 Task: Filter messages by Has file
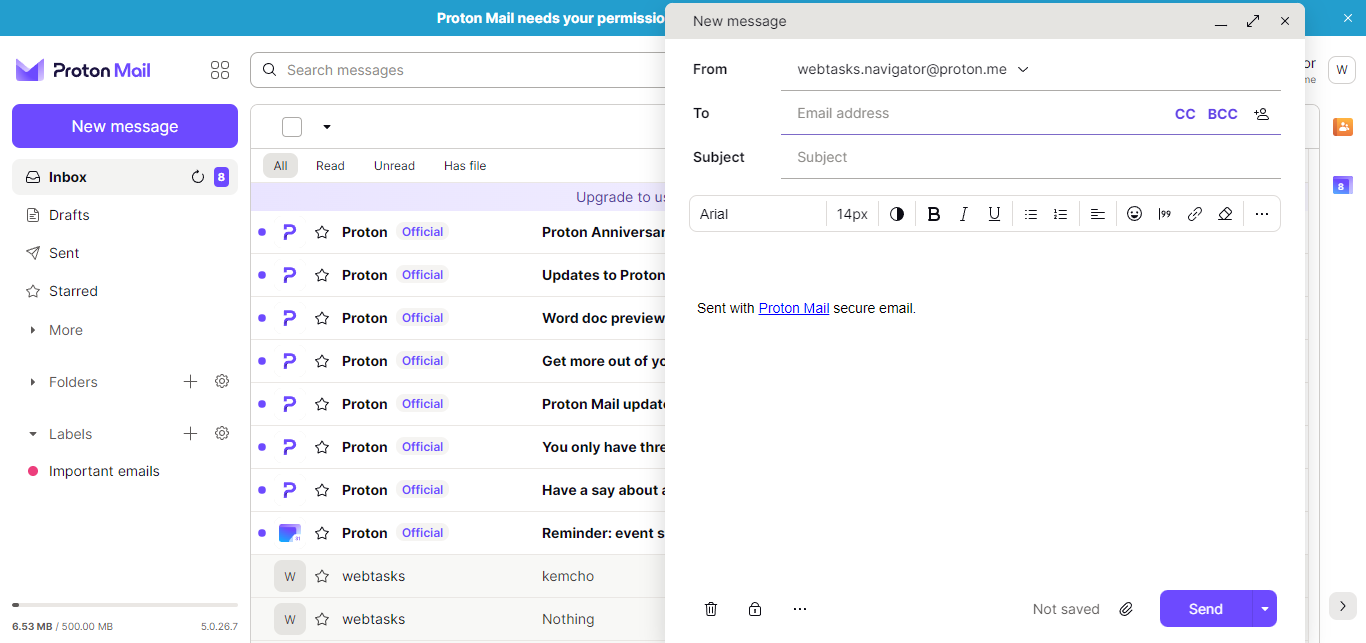(465, 166)
